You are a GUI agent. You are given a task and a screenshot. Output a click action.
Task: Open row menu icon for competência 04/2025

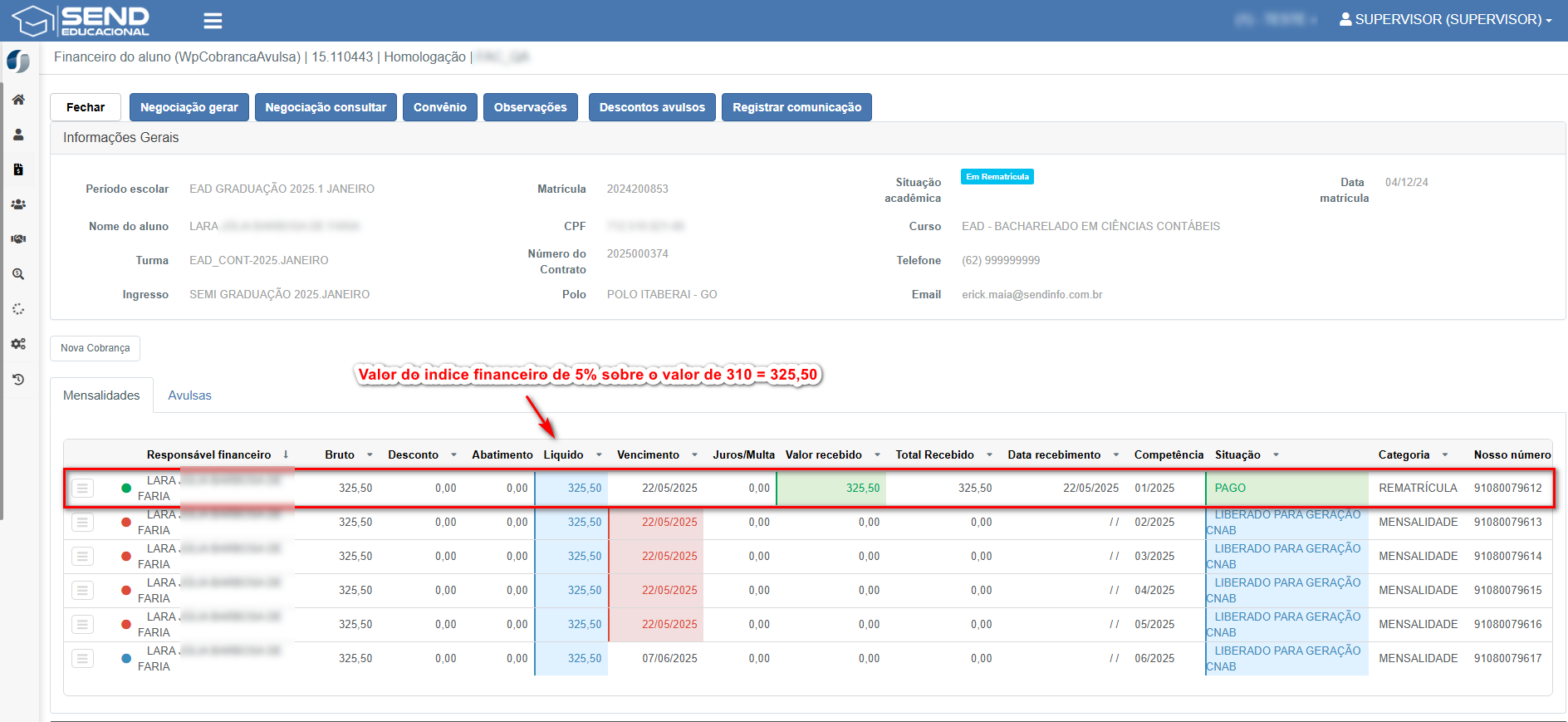tap(82, 591)
